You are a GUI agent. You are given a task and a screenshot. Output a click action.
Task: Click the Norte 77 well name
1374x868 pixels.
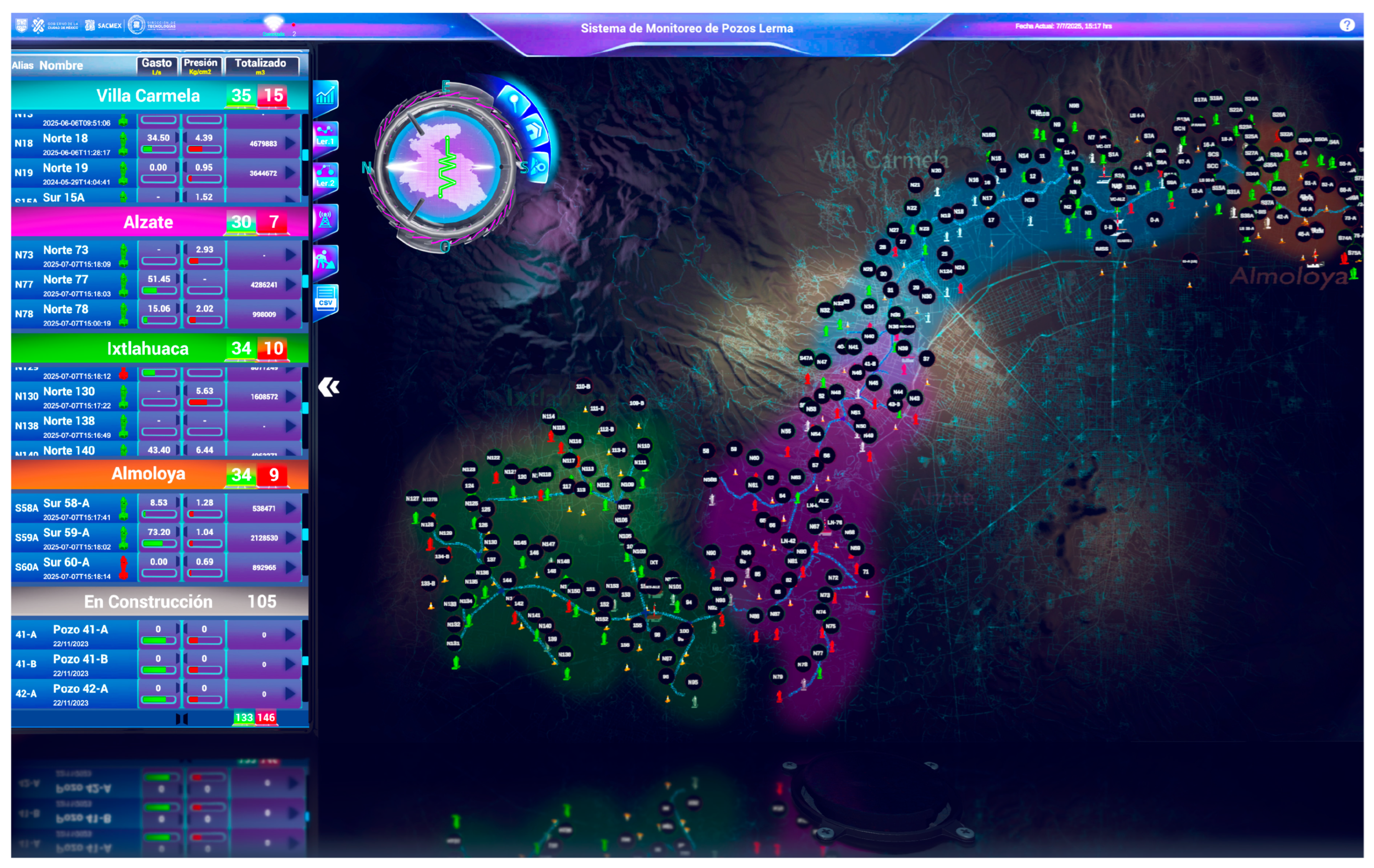pyautogui.click(x=66, y=280)
